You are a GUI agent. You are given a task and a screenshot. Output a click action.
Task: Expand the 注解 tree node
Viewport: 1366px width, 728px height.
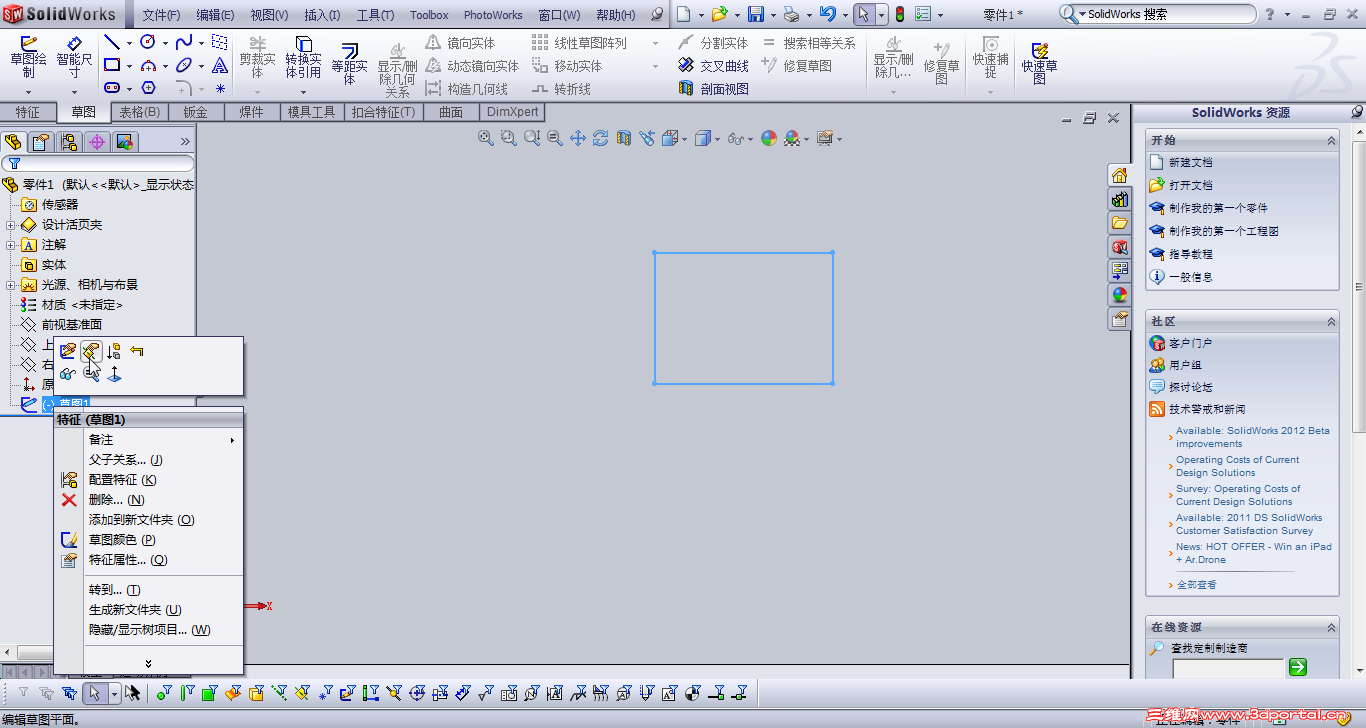click(10, 245)
